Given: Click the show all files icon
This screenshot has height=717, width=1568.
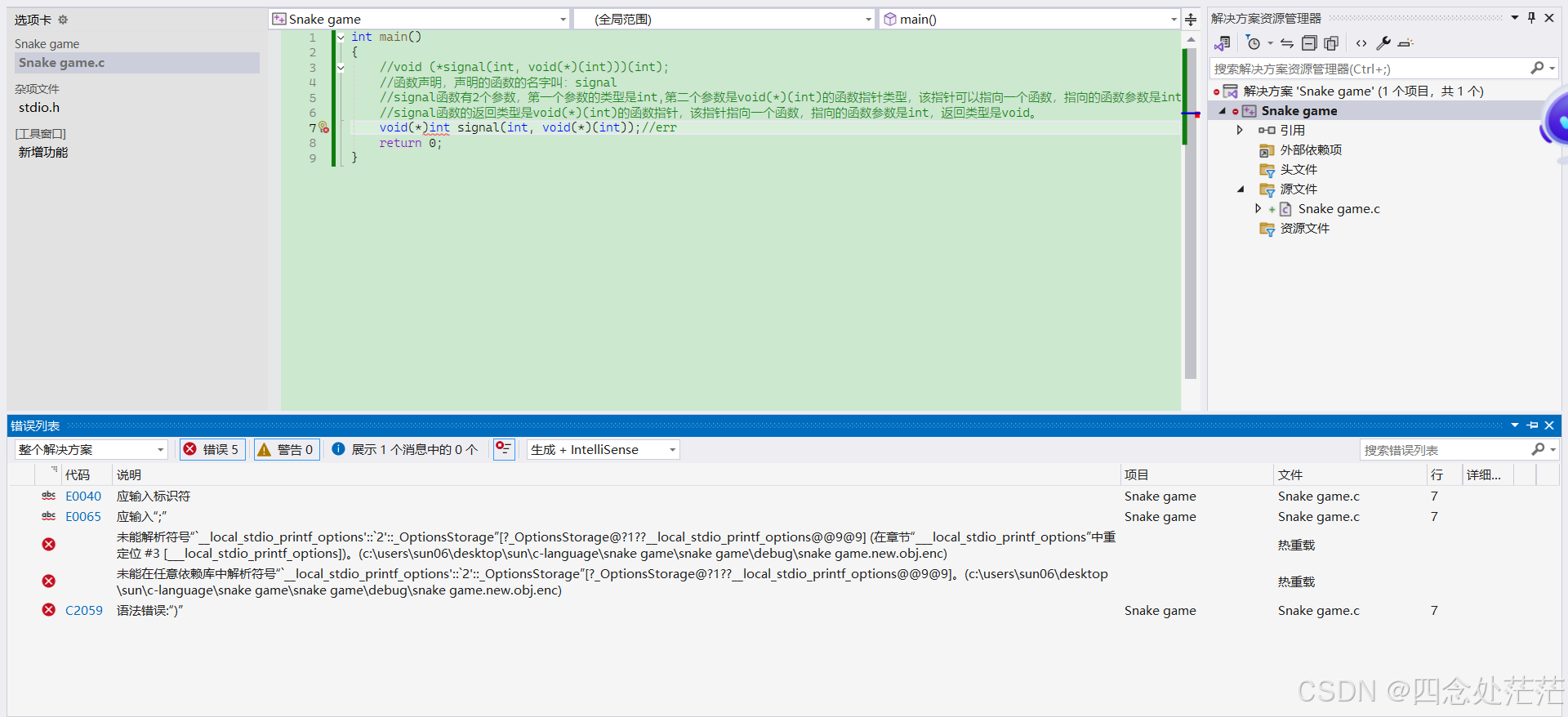Looking at the screenshot, I should [1331, 43].
